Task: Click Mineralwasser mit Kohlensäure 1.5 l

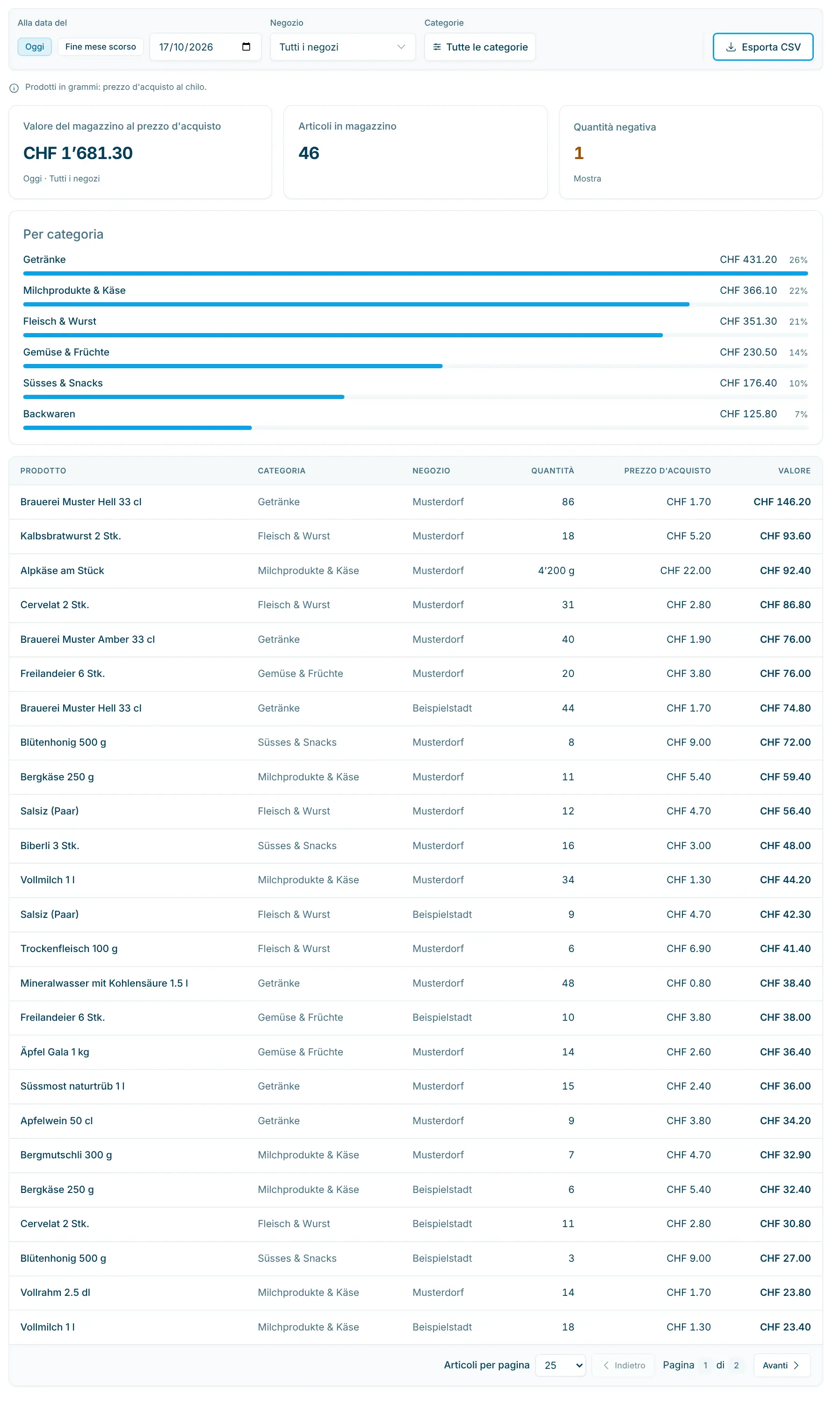Action: (x=104, y=983)
